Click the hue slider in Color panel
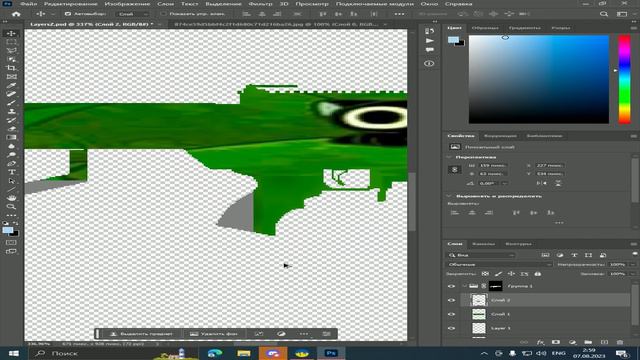640x360 pixels. click(x=624, y=79)
